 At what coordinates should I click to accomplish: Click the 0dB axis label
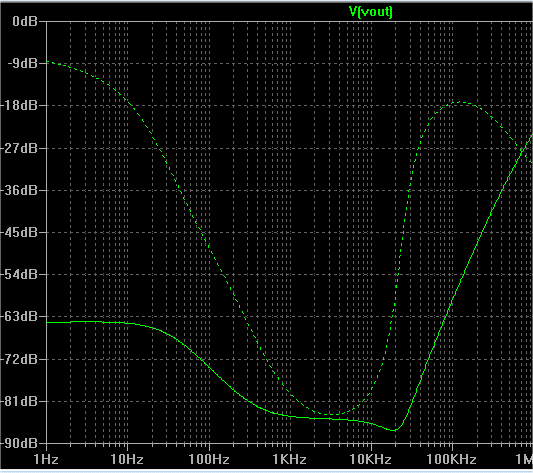click(25, 21)
